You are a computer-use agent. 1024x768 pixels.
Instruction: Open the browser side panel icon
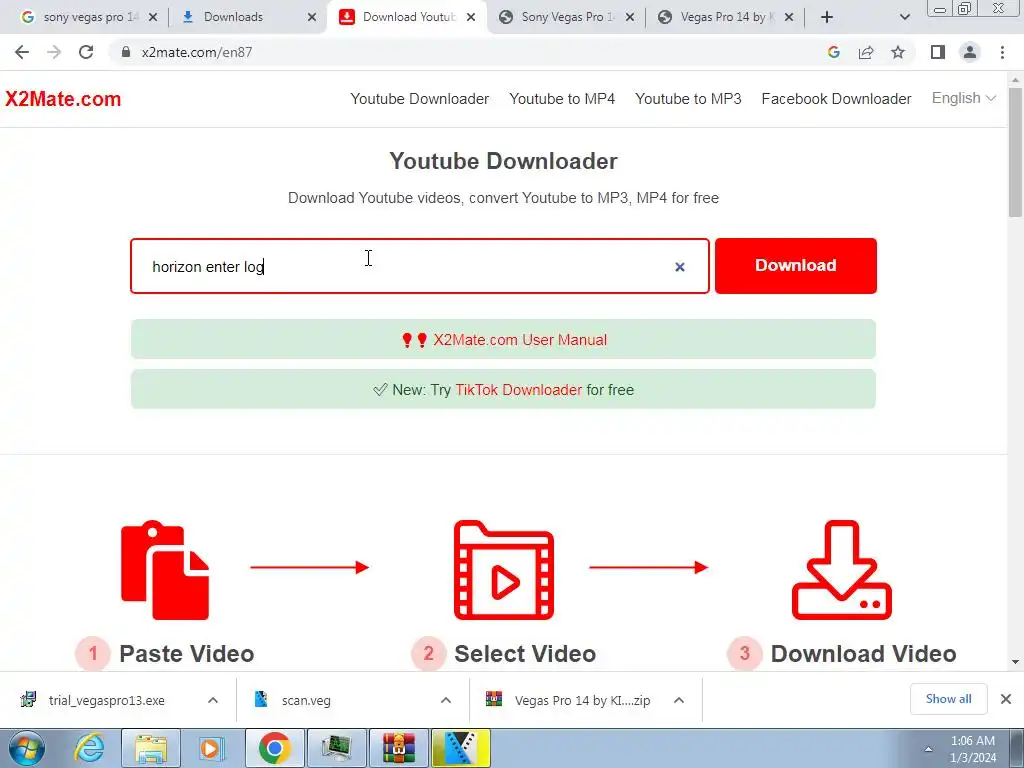pos(938,52)
